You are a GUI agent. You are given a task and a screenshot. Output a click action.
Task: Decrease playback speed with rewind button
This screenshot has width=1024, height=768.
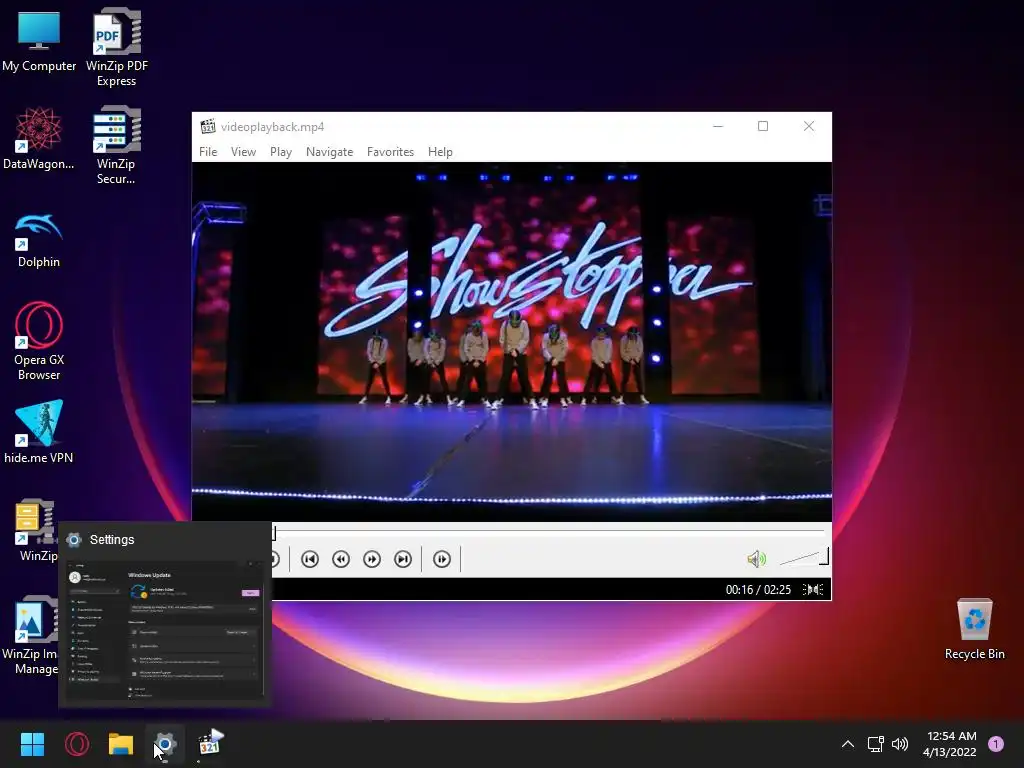[x=341, y=559]
